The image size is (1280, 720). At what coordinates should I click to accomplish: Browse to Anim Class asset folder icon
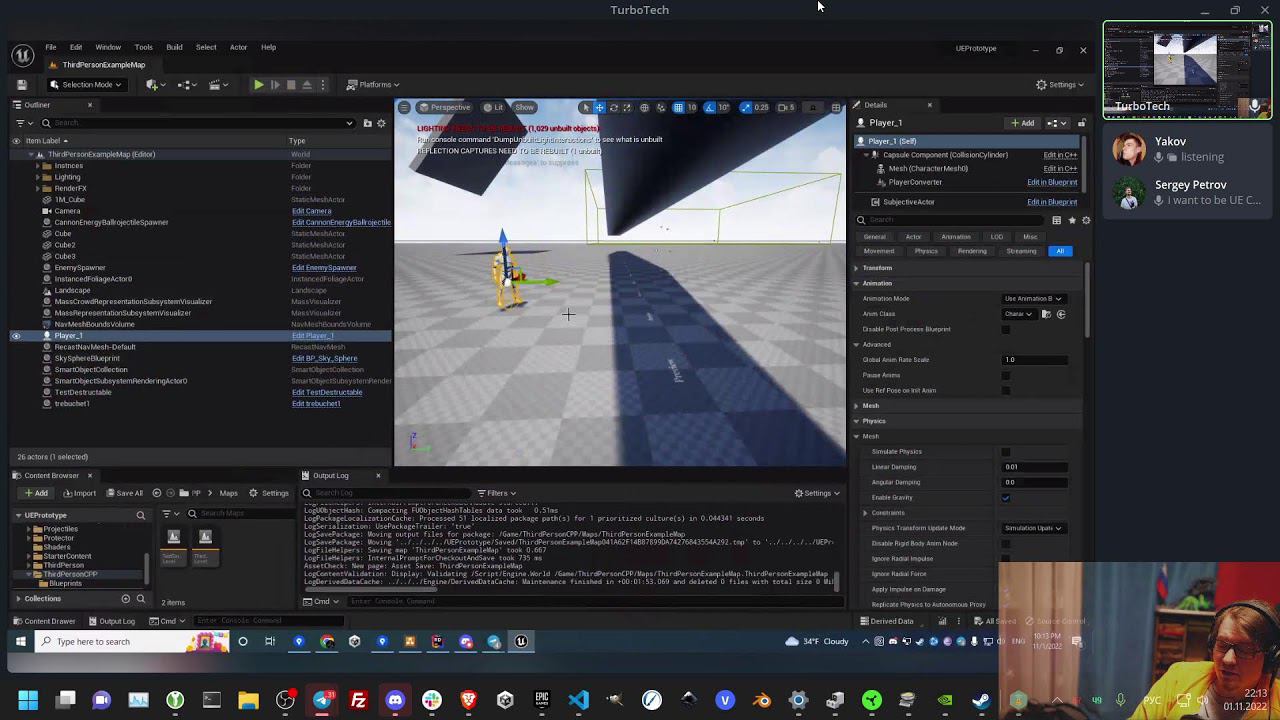[x=1046, y=314]
